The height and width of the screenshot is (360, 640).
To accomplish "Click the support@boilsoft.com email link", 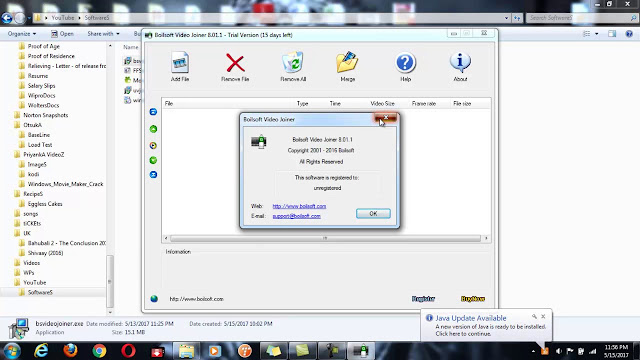I will pyautogui.click(x=296, y=216).
